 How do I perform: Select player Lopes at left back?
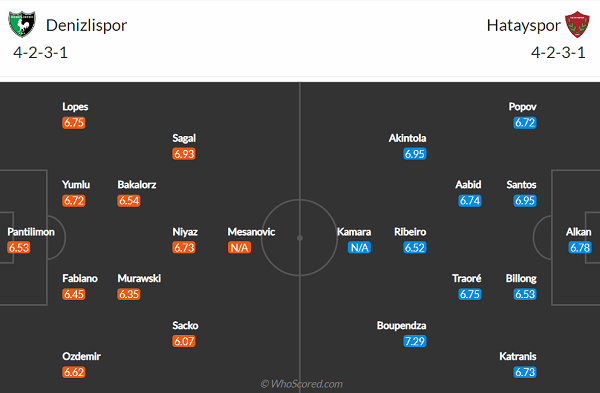[75, 107]
